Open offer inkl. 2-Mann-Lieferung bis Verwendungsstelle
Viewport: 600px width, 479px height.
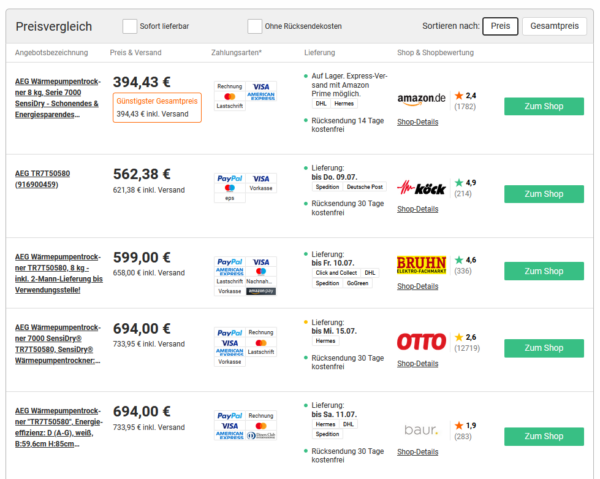coord(59,274)
